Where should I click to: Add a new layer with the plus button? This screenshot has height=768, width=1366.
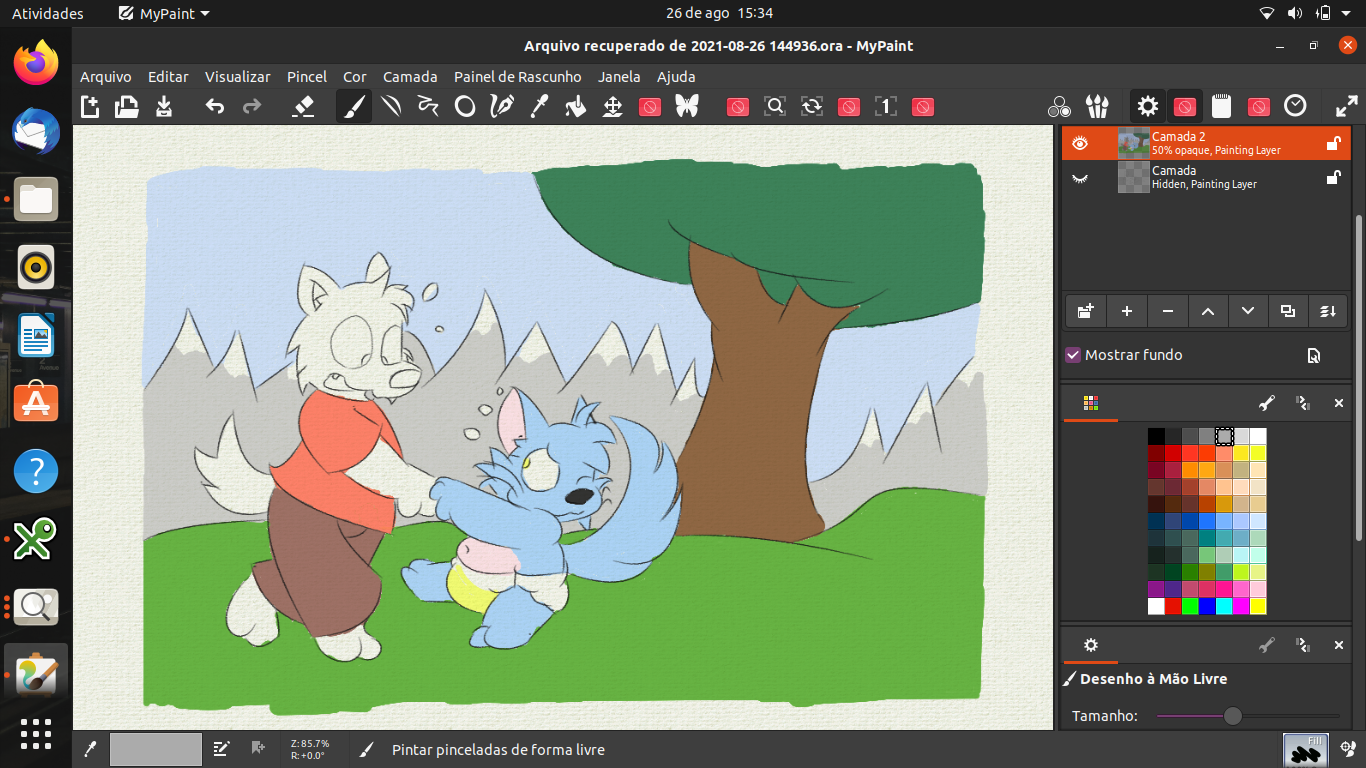[x=1127, y=311]
